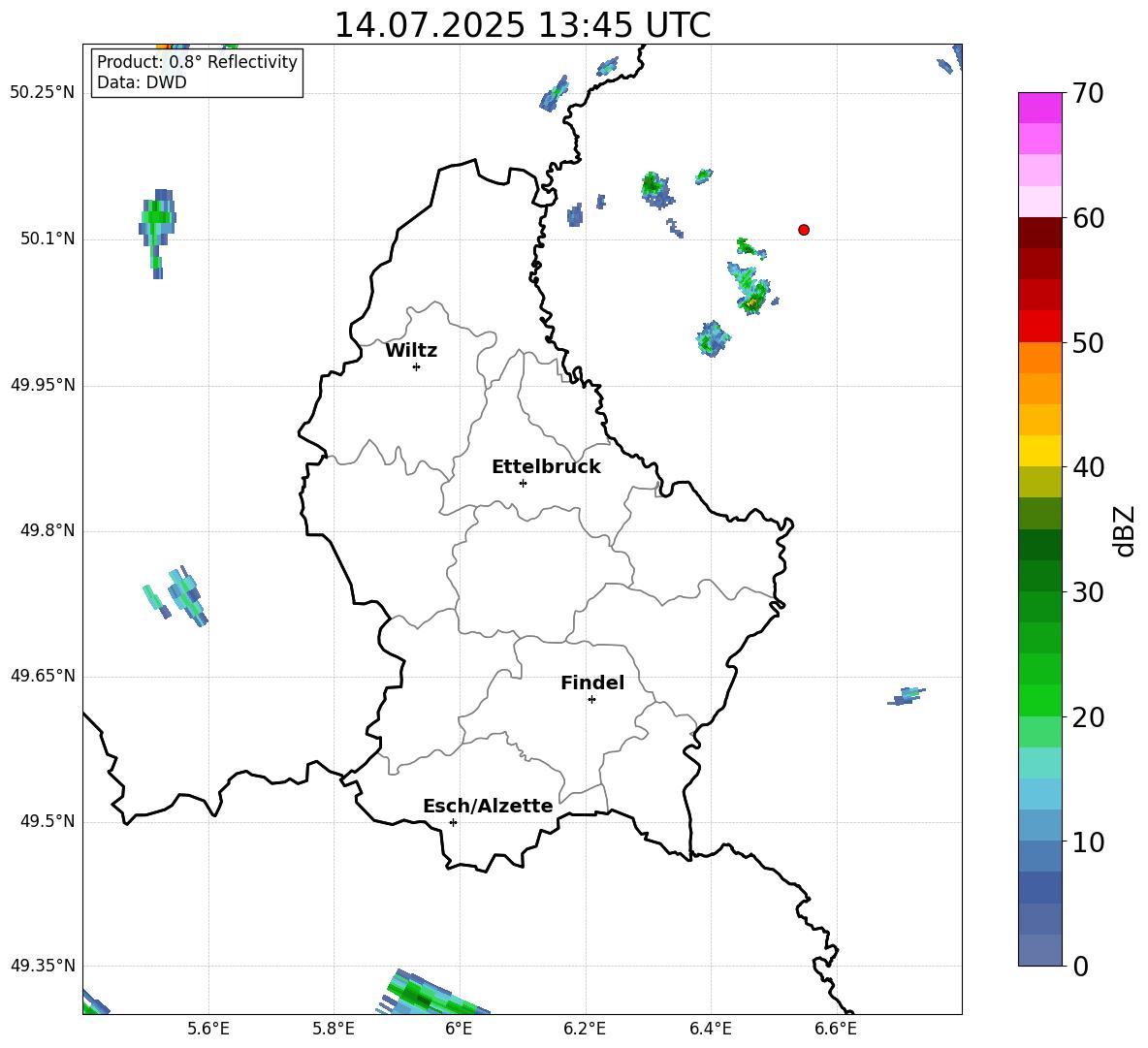1148x1048 pixels.
Task: Click the 49.8°N latitude label
Action: (48, 530)
